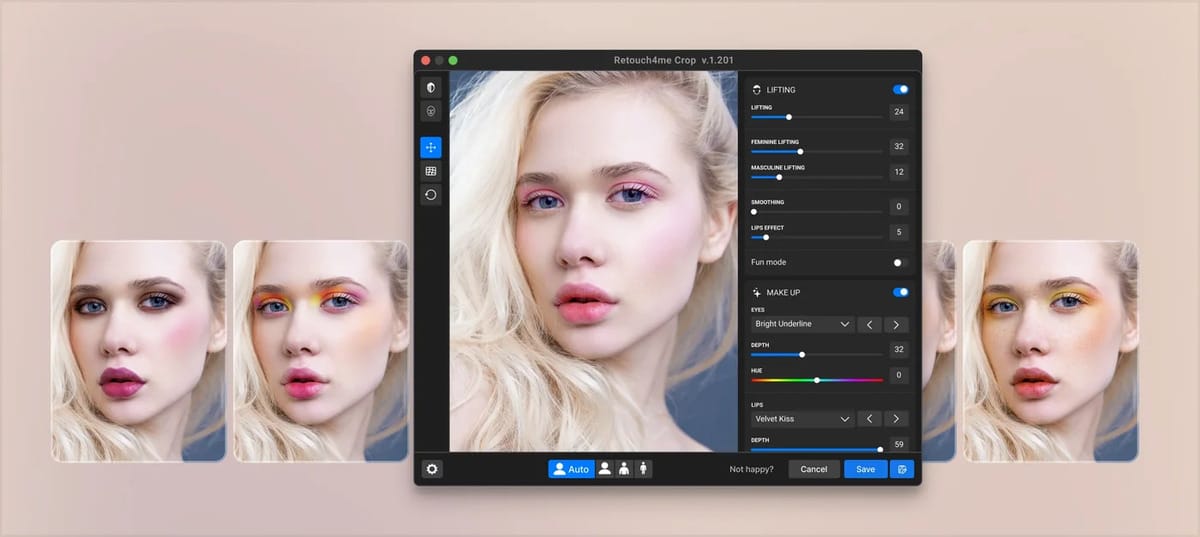Go to next Eyes preset with right chevron

tap(896, 324)
